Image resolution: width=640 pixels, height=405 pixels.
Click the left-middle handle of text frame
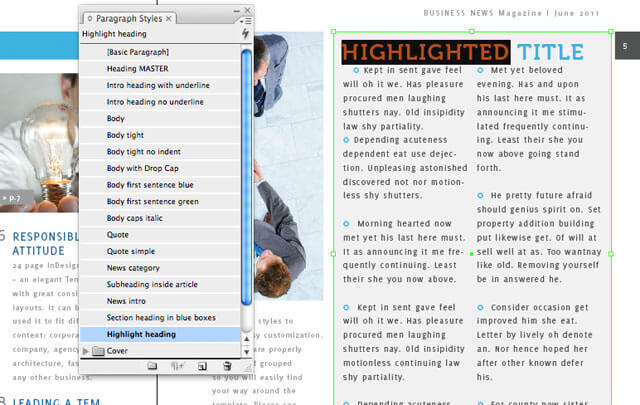[x=333, y=254]
